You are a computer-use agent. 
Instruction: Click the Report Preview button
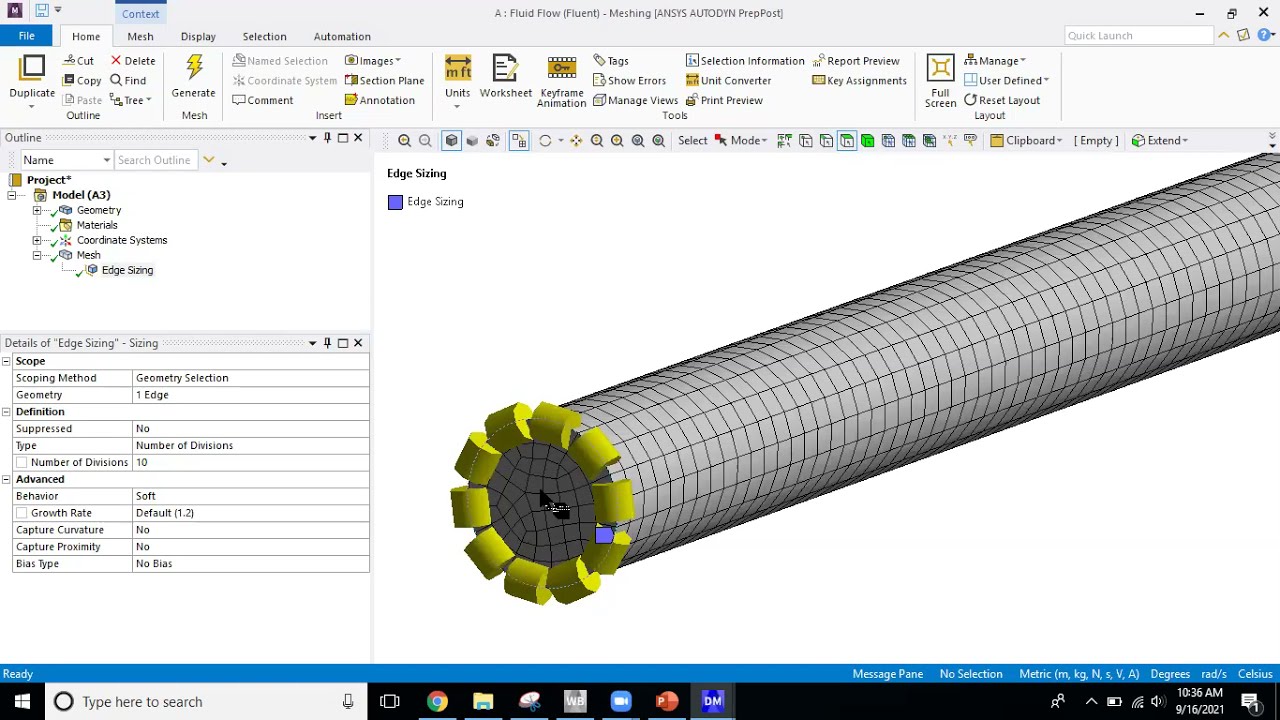[x=856, y=61]
